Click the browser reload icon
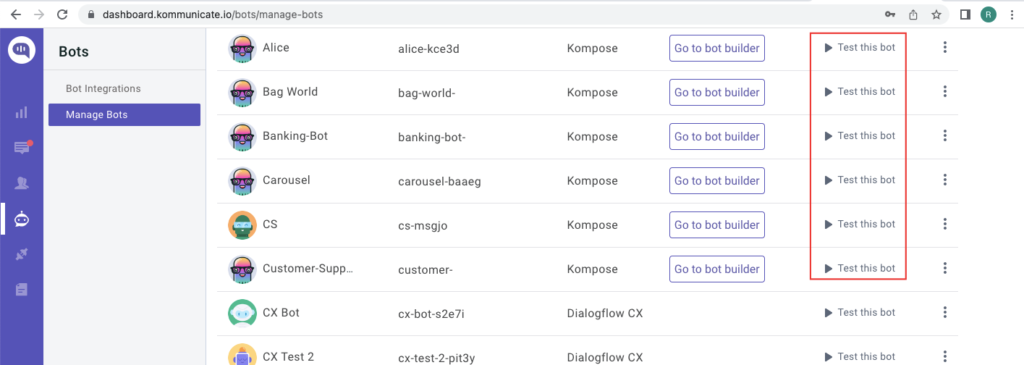The width and height of the screenshot is (1024, 365). point(62,14)
